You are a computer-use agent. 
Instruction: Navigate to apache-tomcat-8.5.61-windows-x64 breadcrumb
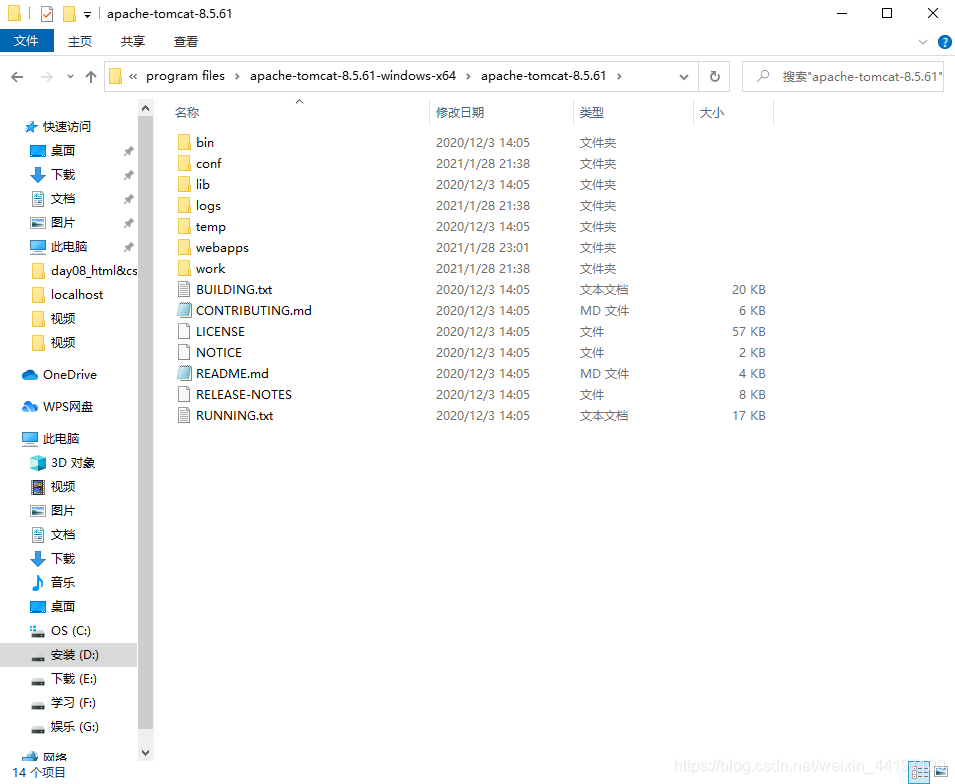click(353, 76)
